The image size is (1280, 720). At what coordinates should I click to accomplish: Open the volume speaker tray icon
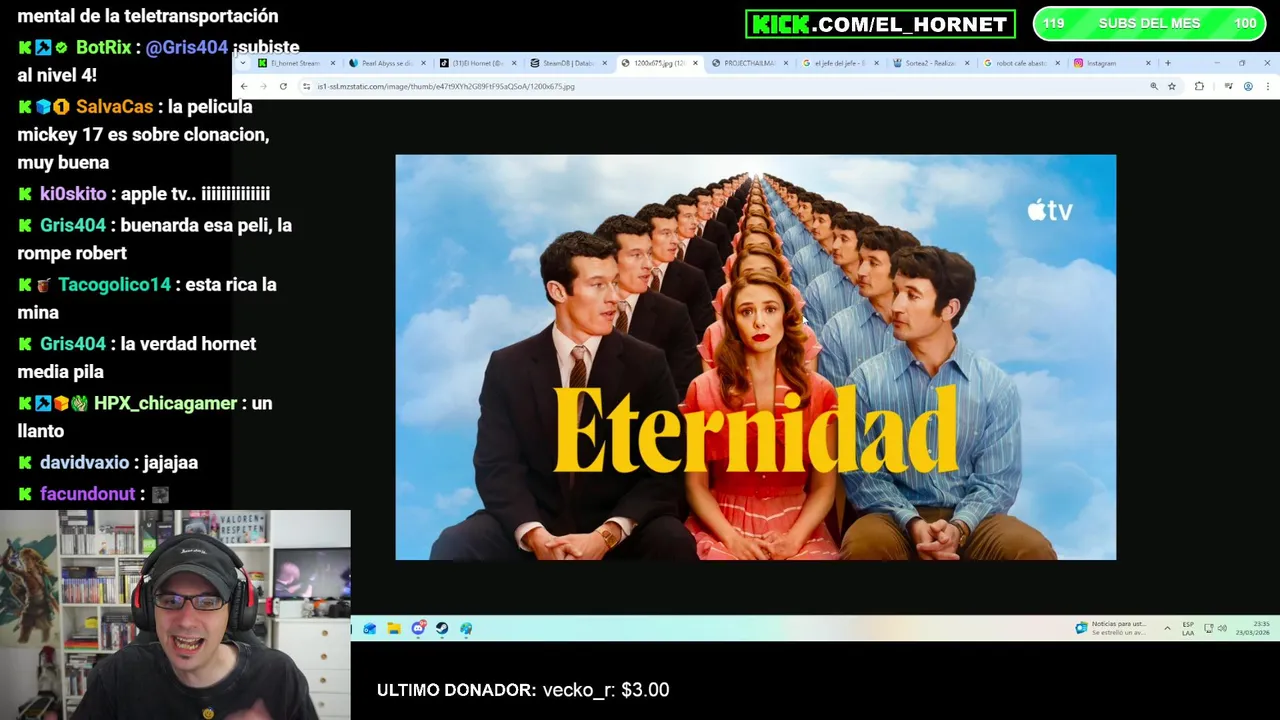tap(1222, 628)
